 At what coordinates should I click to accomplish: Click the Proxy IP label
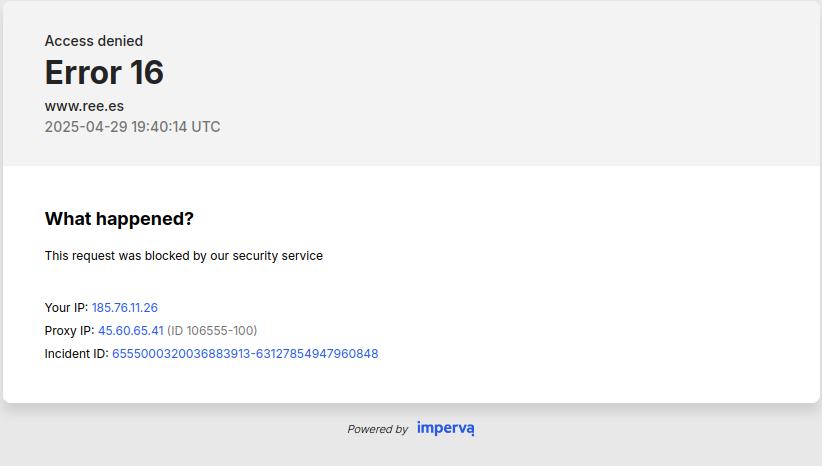coord(69,331)
